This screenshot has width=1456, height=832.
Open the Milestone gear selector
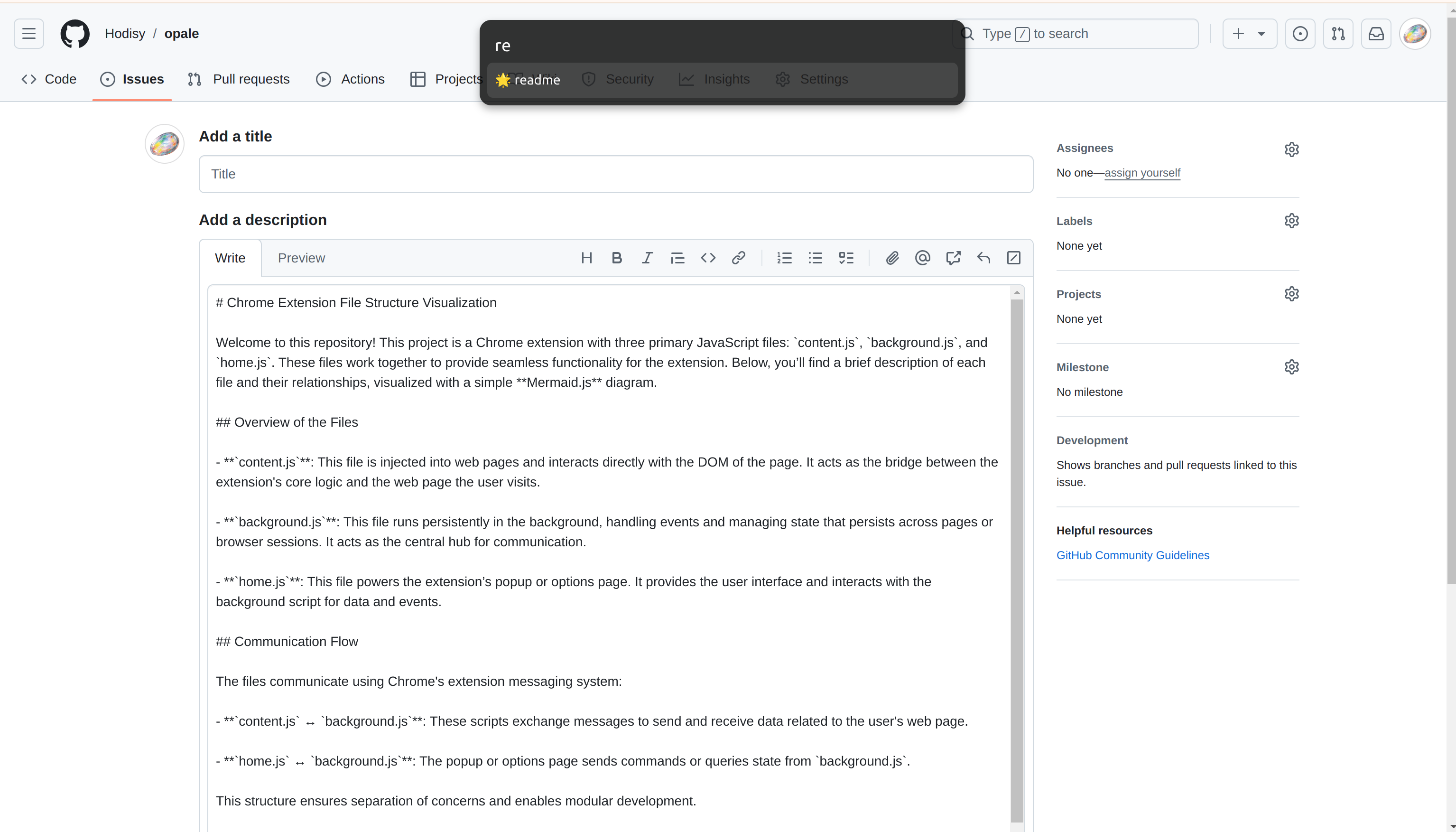(1291, 367)
